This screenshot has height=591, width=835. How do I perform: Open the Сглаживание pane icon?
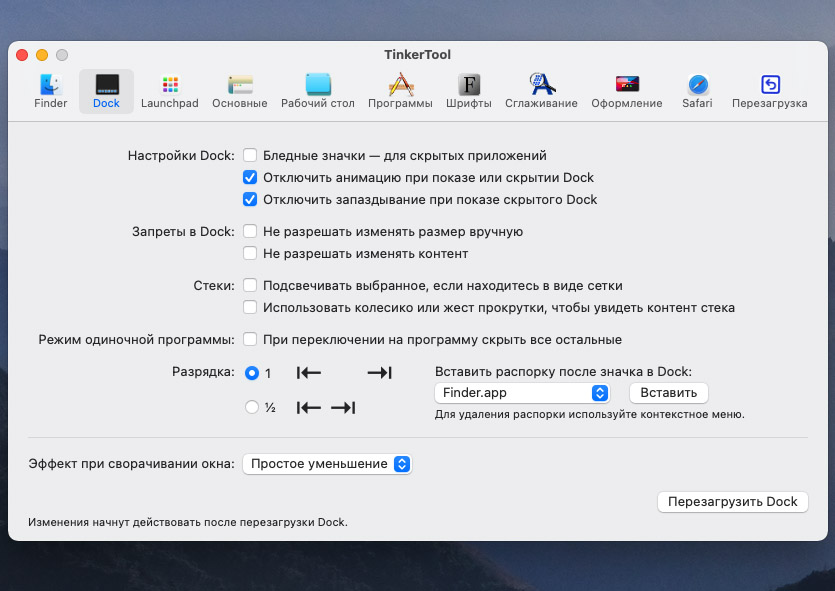(541, 91)
